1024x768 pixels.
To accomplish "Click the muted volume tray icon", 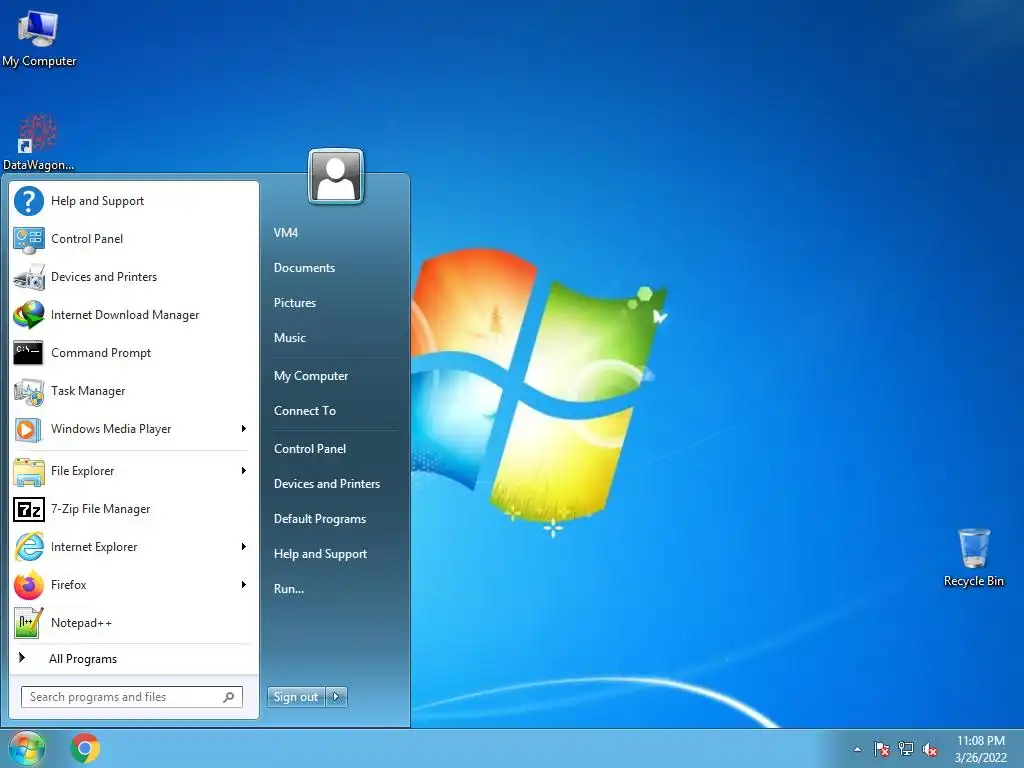I will (x=930, y=749).
